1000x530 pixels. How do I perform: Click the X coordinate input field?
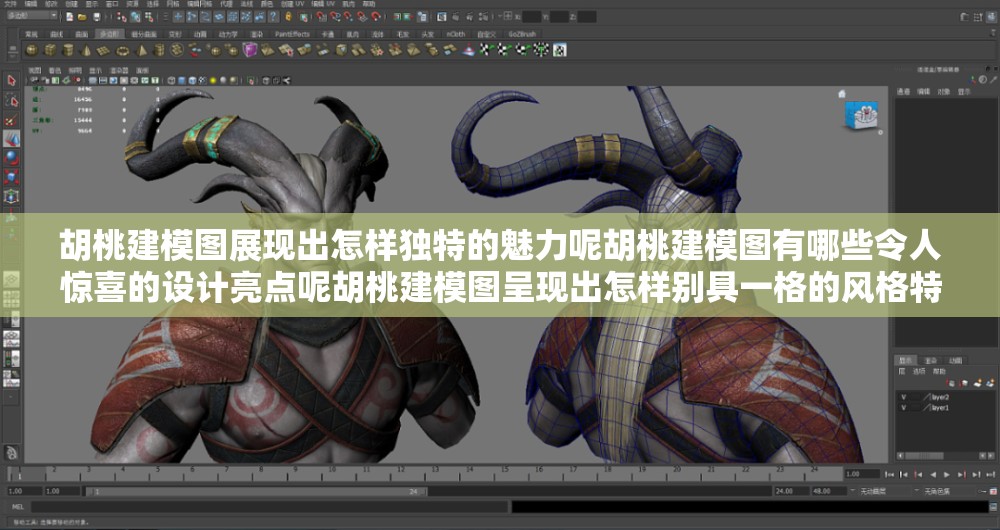pyautogui.click(x=532, y=17)
